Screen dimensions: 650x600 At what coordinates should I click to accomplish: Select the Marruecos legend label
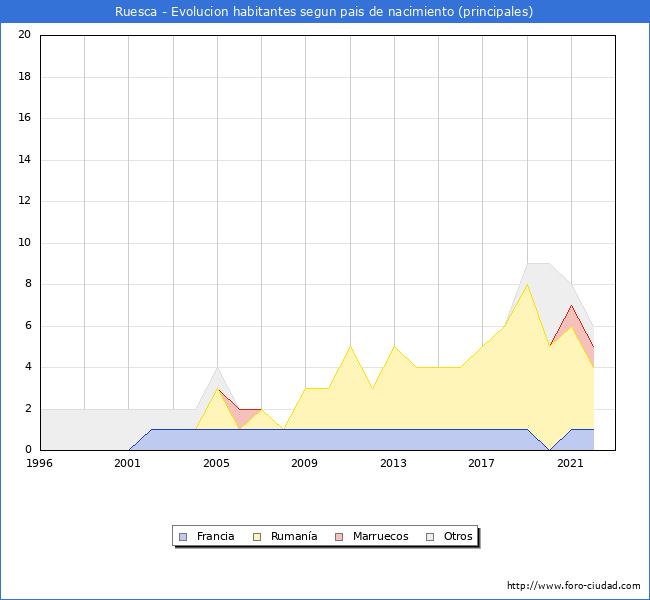381,536
